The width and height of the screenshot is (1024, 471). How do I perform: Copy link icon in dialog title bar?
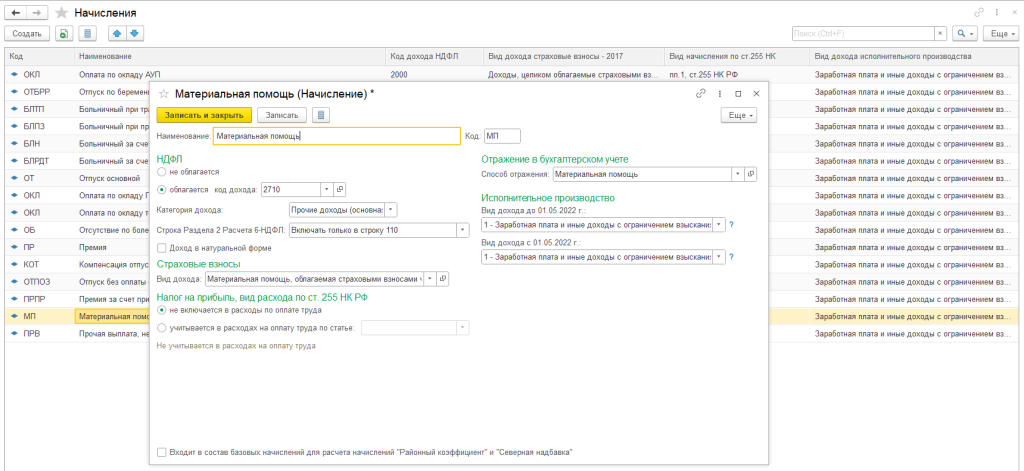tap(701, 93)
